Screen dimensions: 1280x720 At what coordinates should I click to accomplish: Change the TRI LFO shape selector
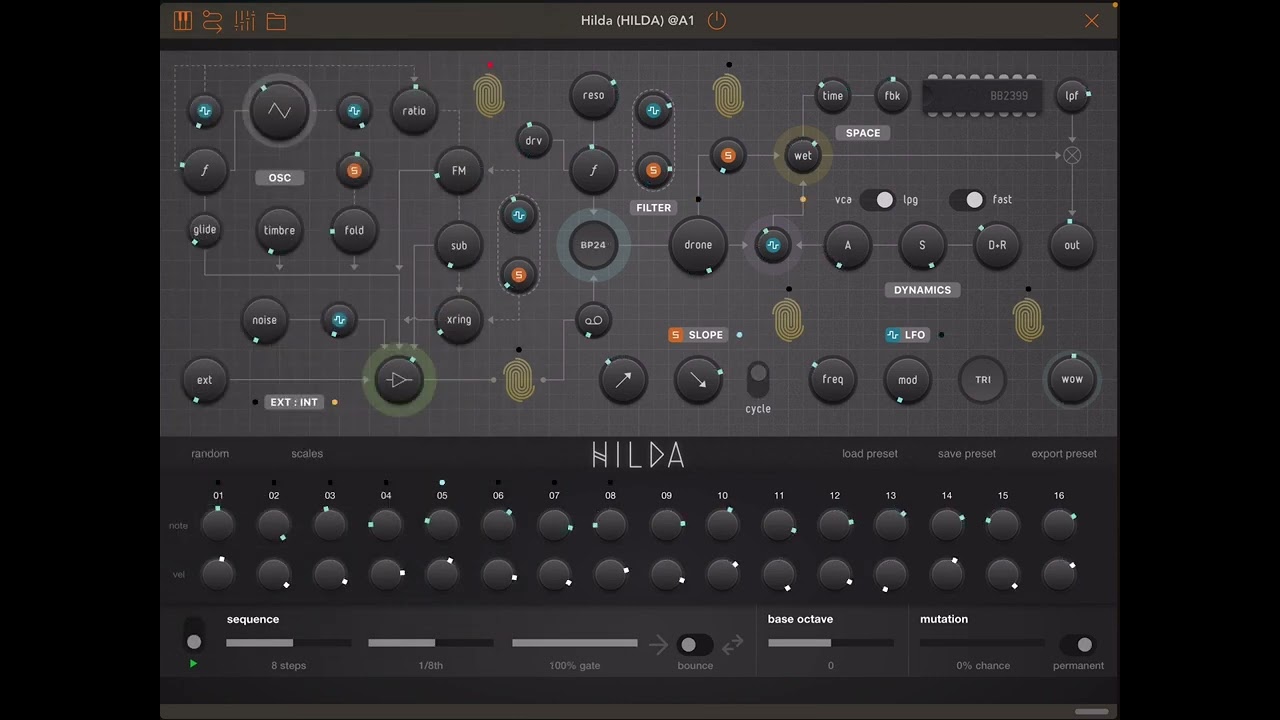[983, 380]
